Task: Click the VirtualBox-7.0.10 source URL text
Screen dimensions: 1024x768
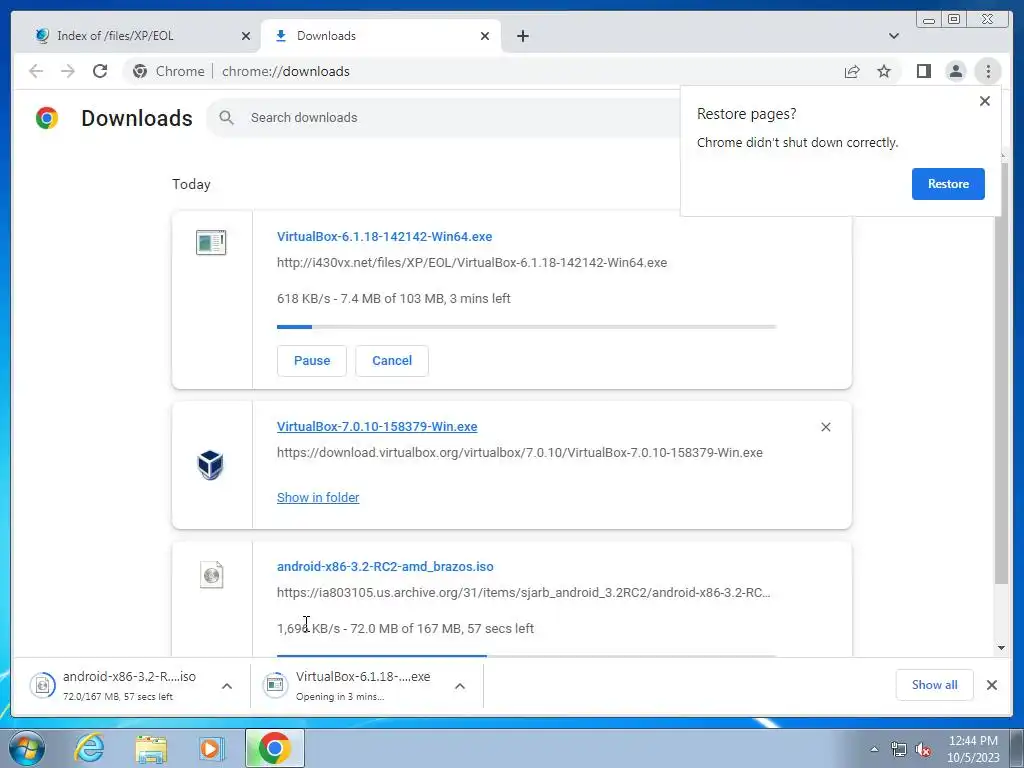Action: click(x=520, y=453)
